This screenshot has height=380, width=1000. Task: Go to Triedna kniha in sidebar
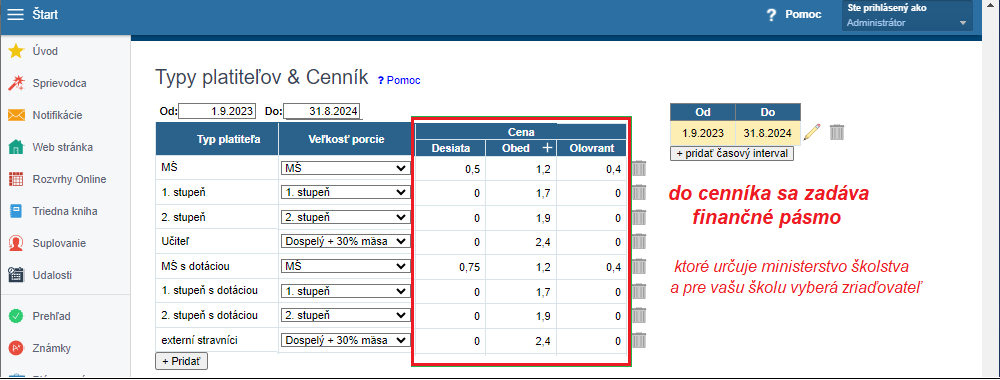(65, 211)
